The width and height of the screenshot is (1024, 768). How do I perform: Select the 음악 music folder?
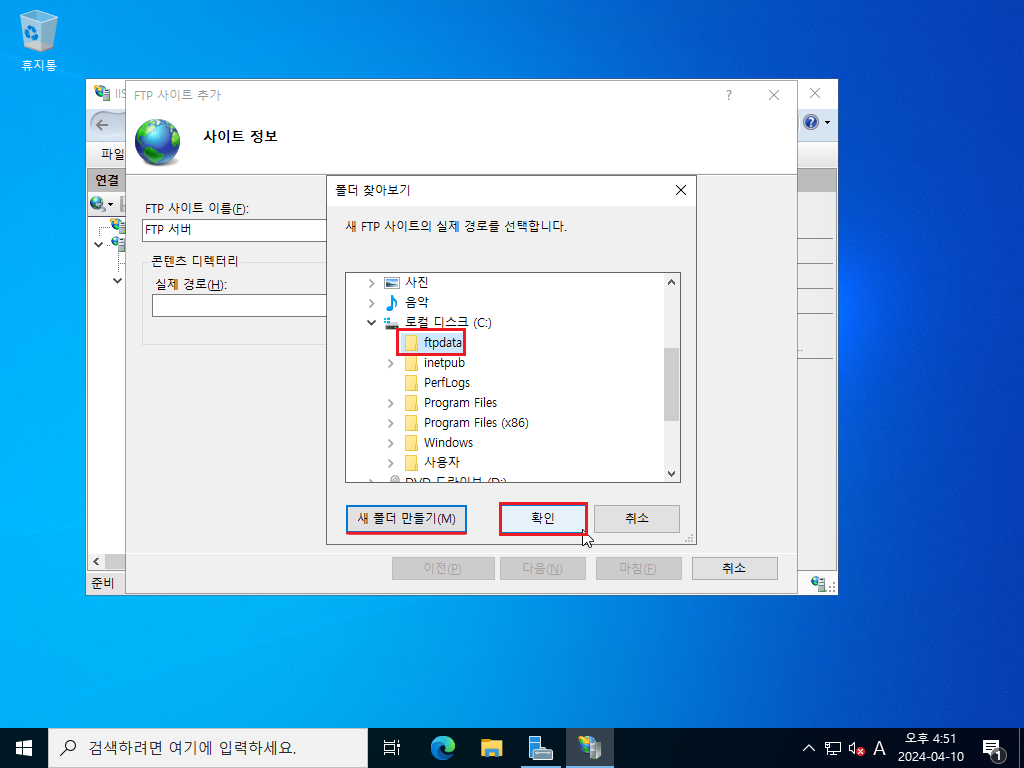click(x=407, y=302)
